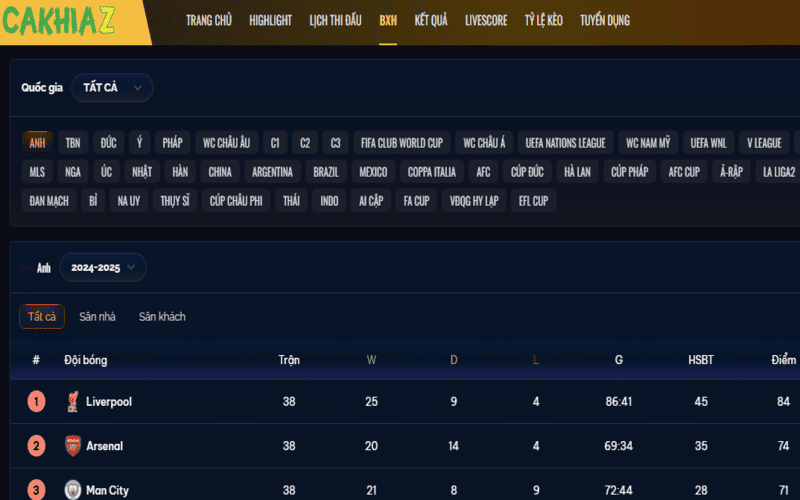Select the ANH league filter
This screenshot has height=500, width=800.
[x=37, y=143]
